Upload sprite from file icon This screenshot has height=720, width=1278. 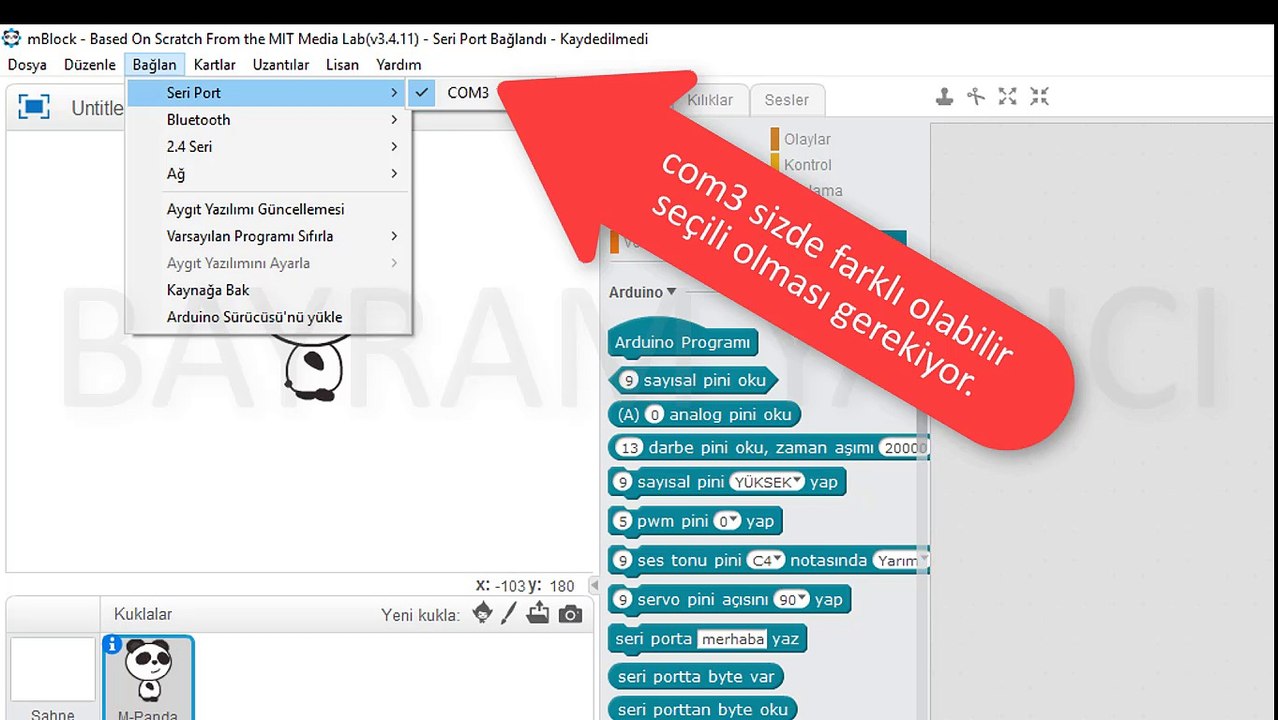point(538,613)
